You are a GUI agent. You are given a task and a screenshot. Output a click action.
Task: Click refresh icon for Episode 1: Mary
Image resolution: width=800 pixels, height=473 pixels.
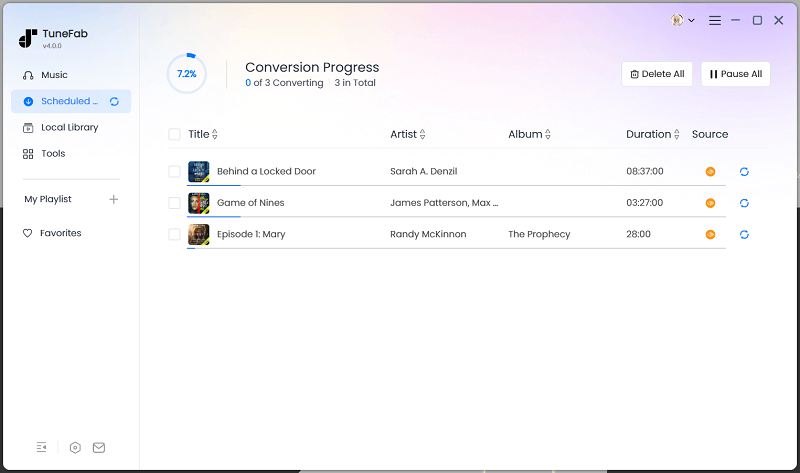coord(744,235)
